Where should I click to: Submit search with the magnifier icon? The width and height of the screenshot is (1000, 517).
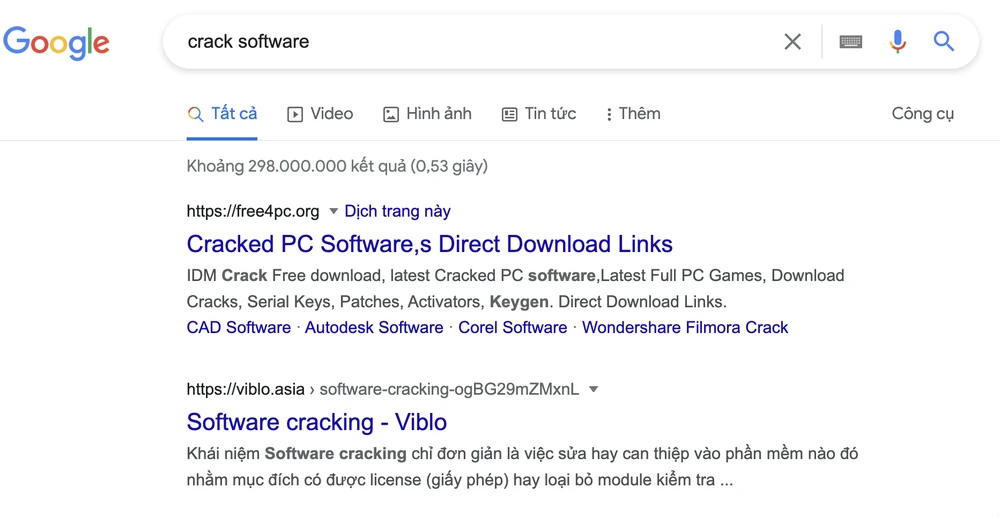(x=944, y=42)
